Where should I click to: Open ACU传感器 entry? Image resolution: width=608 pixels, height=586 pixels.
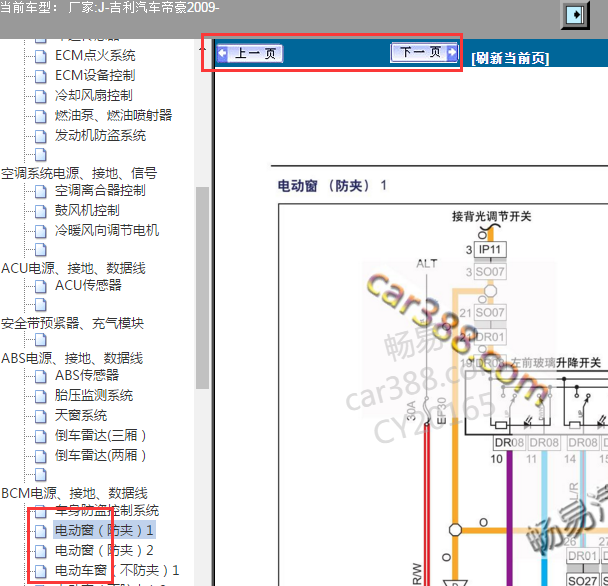[x=88, y=285]
